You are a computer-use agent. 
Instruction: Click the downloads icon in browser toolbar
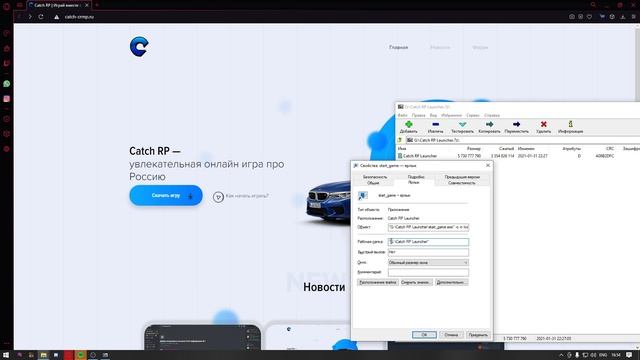[623, 17]
